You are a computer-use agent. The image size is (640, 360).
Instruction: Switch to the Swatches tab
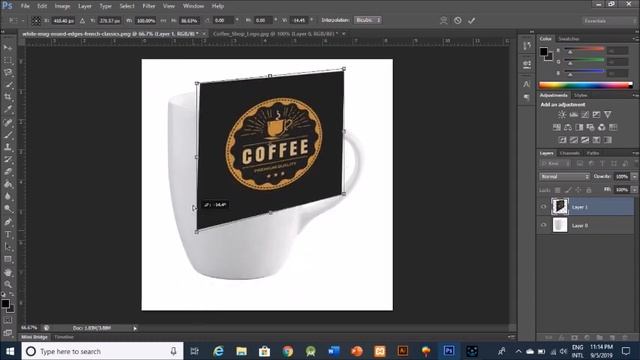[569, 39]
